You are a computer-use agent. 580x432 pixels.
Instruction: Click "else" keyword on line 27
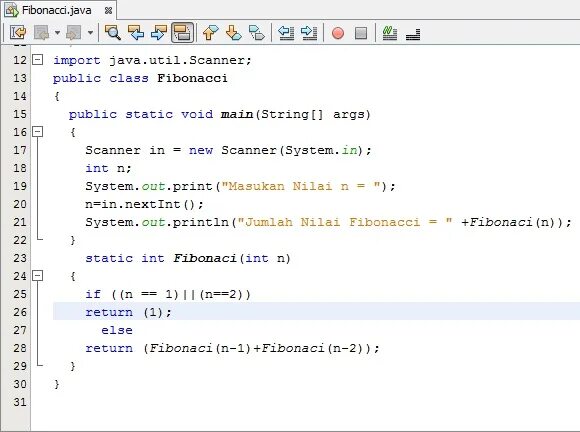pyautogui.click(x=117, y=330)
